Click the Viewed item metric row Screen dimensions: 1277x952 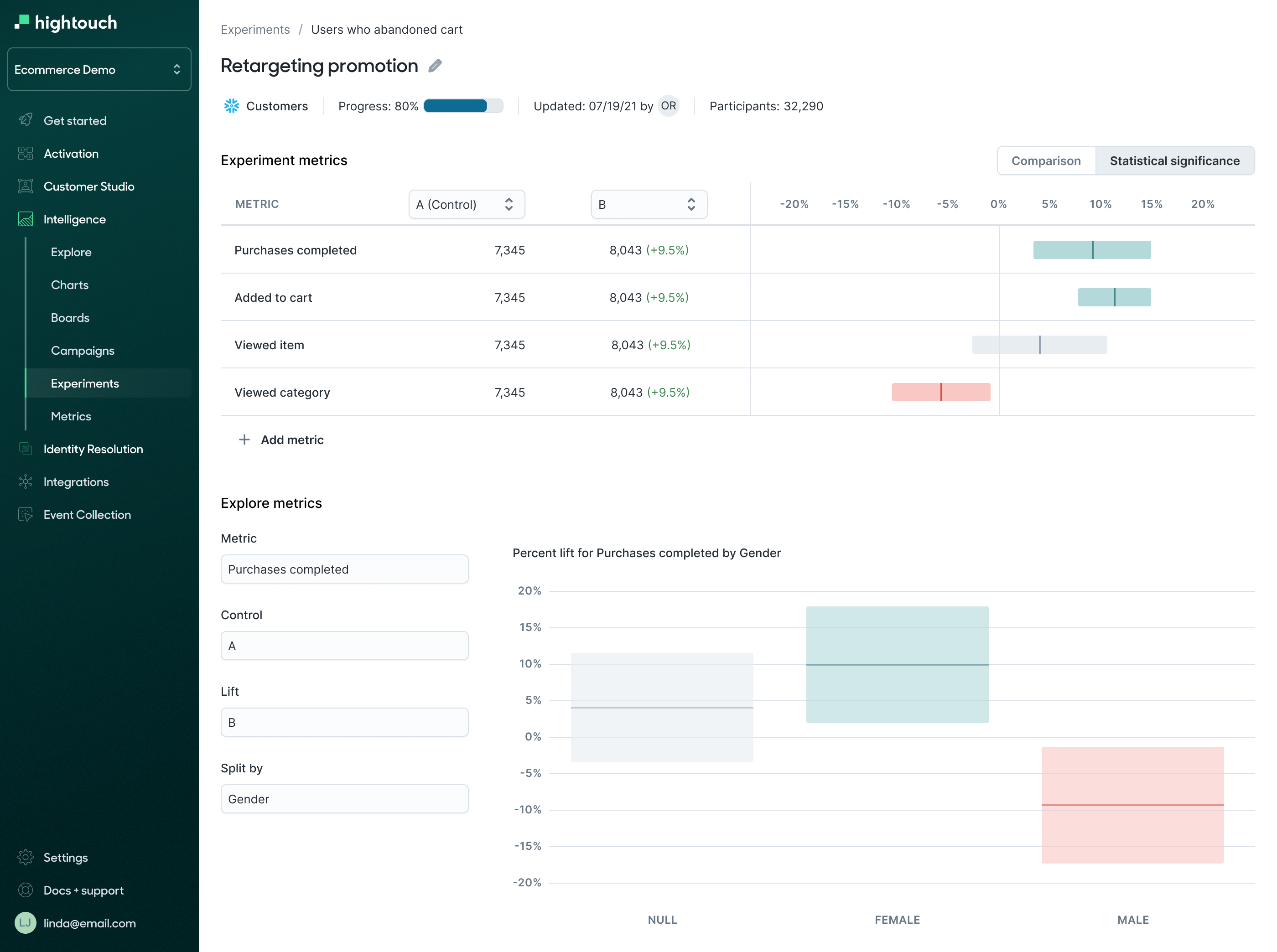(737, 345)
